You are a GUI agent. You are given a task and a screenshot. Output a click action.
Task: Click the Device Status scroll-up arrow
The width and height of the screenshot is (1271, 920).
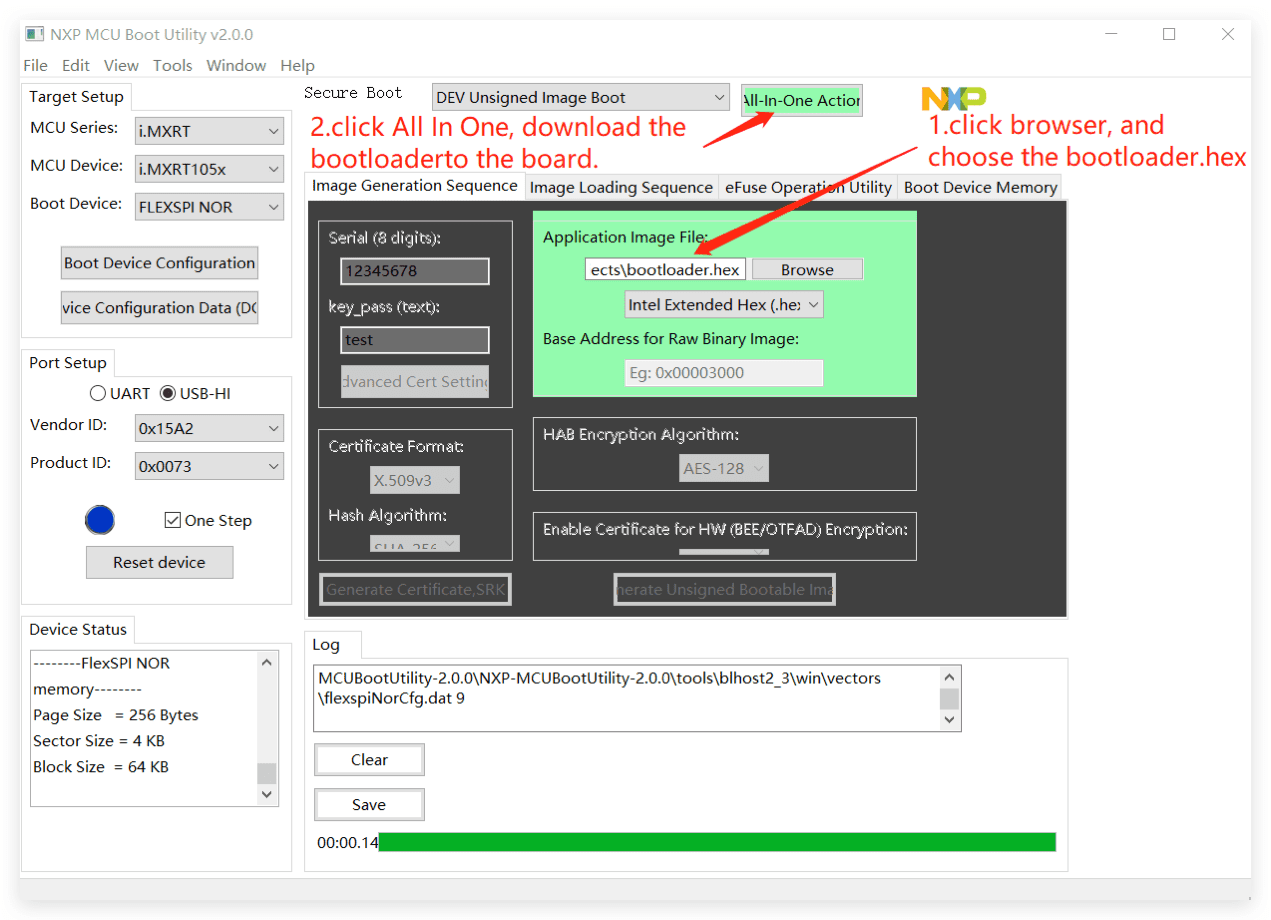266,662
